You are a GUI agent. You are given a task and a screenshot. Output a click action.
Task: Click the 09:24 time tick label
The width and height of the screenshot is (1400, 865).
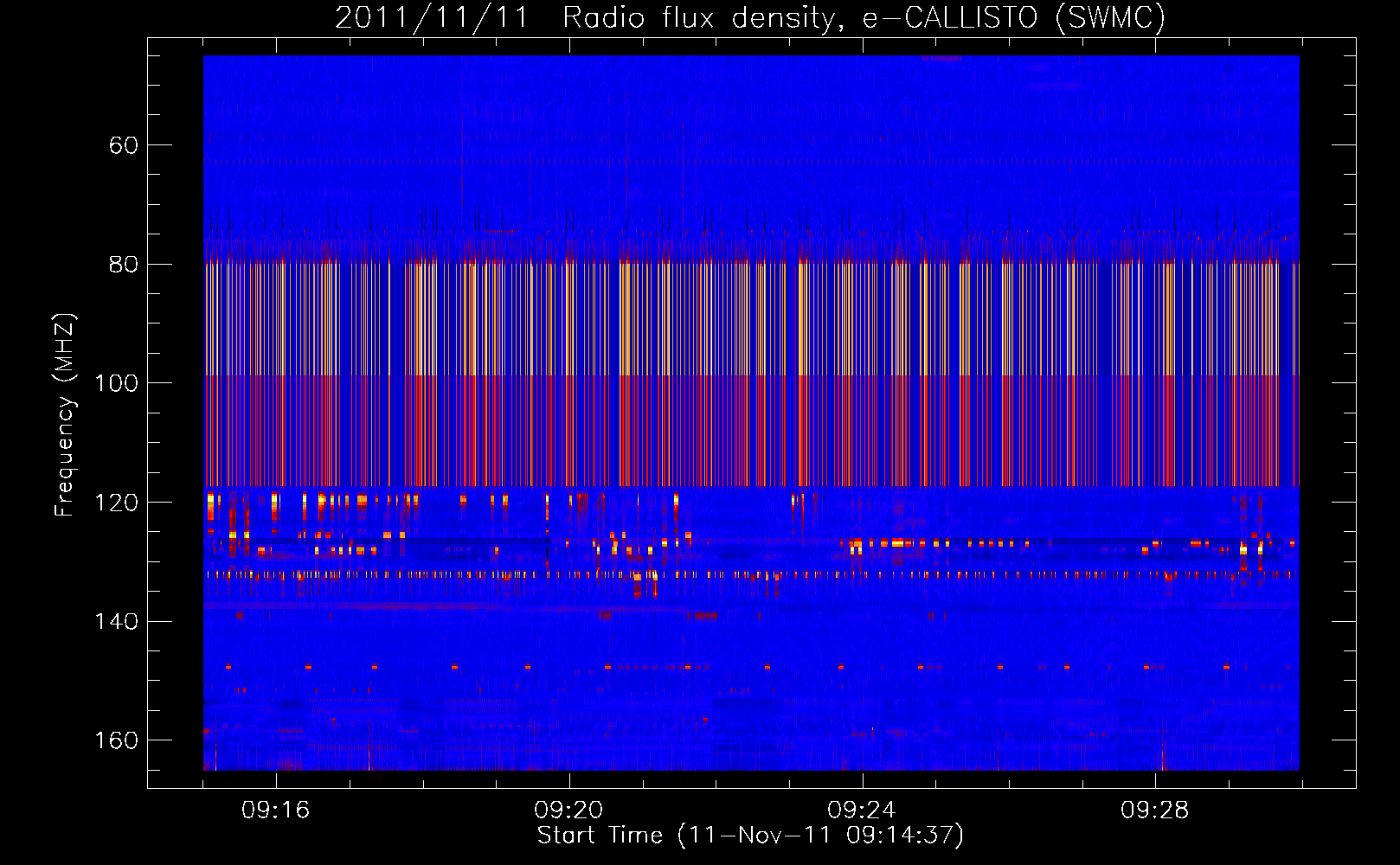click(x=862, y=811)
